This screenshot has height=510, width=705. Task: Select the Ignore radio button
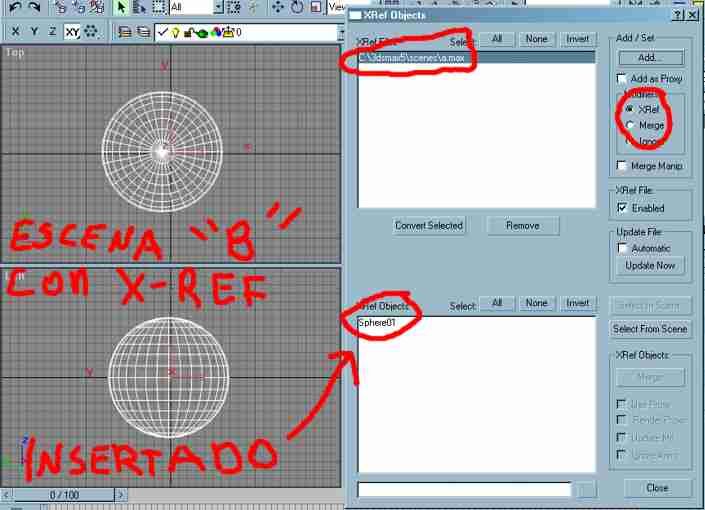[630, 141]
